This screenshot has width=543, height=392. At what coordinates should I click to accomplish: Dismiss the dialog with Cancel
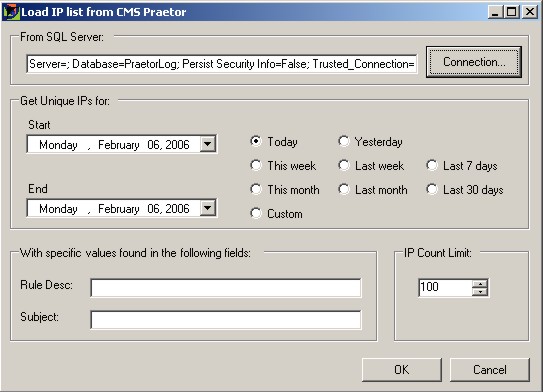490,370
